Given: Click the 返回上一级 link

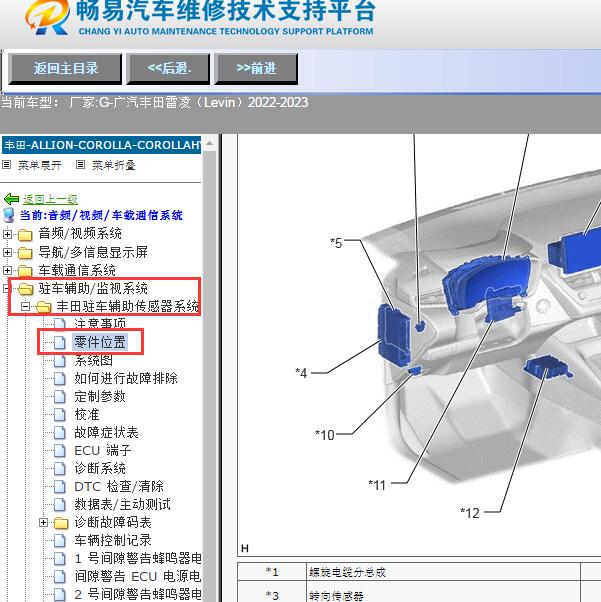Looking at the screenshot, I should (x=50, y=199).
